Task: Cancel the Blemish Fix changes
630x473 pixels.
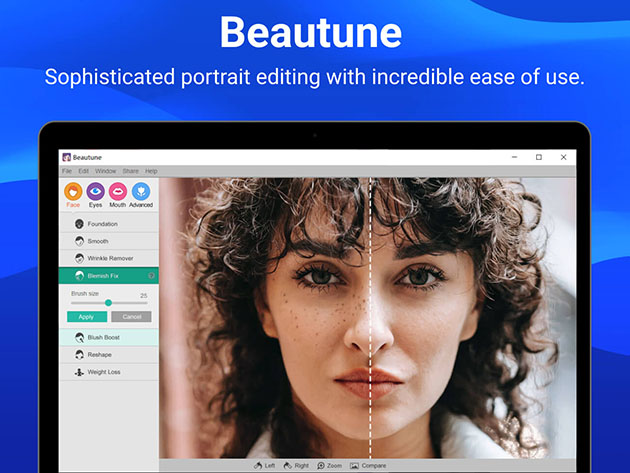Action: click(131, 317)
